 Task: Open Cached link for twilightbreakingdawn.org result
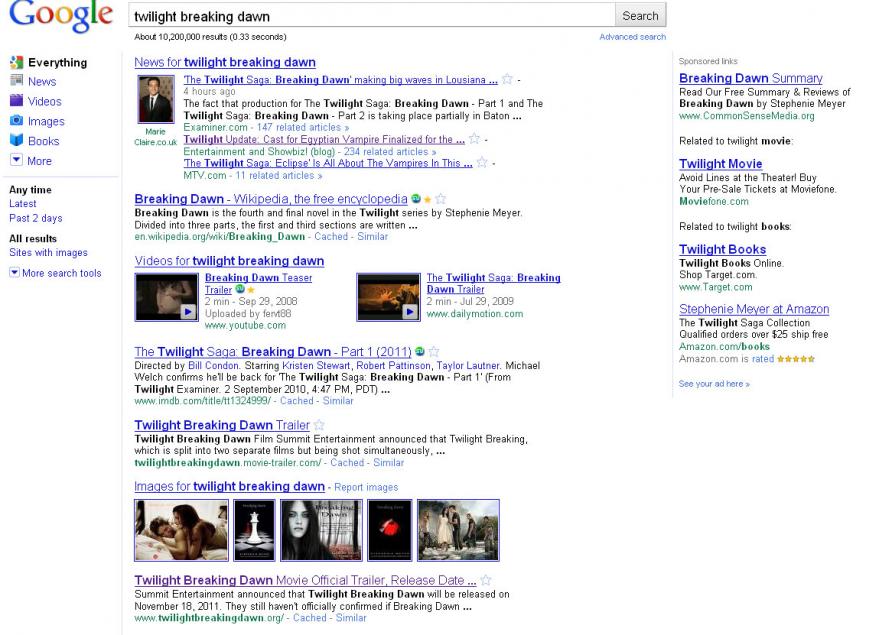pyautogui.click(x=309, y=618)
